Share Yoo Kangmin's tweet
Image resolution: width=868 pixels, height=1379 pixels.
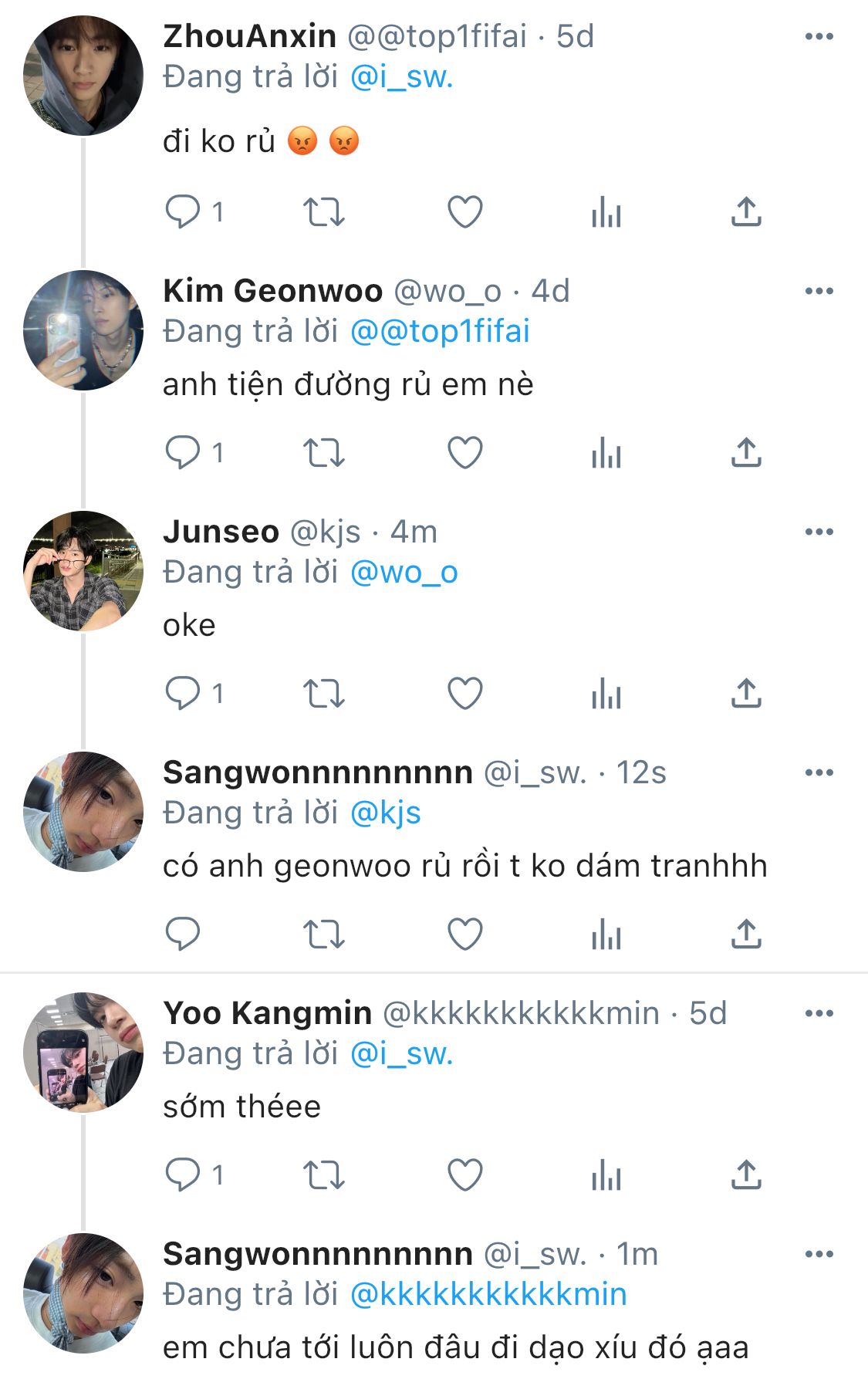pos(746,1175)
